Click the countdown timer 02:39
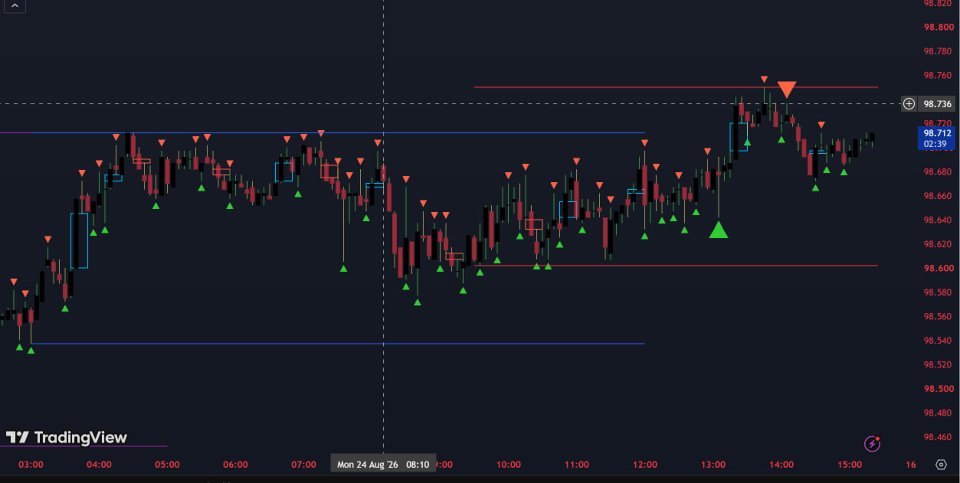Screen dimensions: 960x483 click(937, 144)
